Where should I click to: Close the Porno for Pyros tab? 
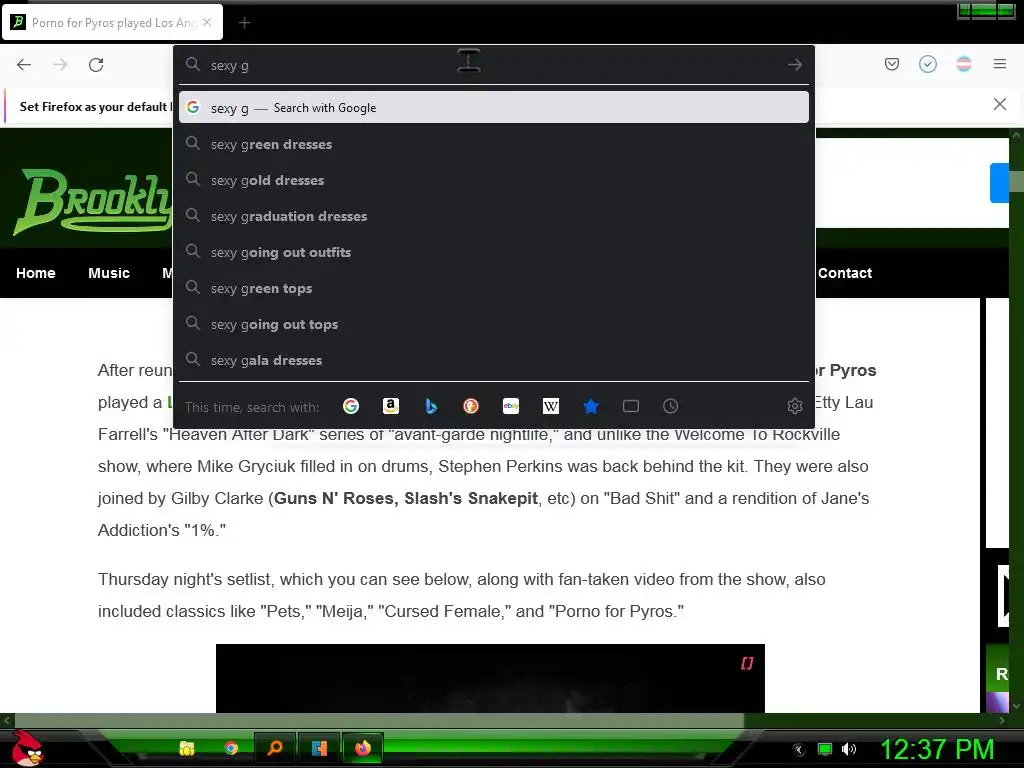click(x=207, y=22)
